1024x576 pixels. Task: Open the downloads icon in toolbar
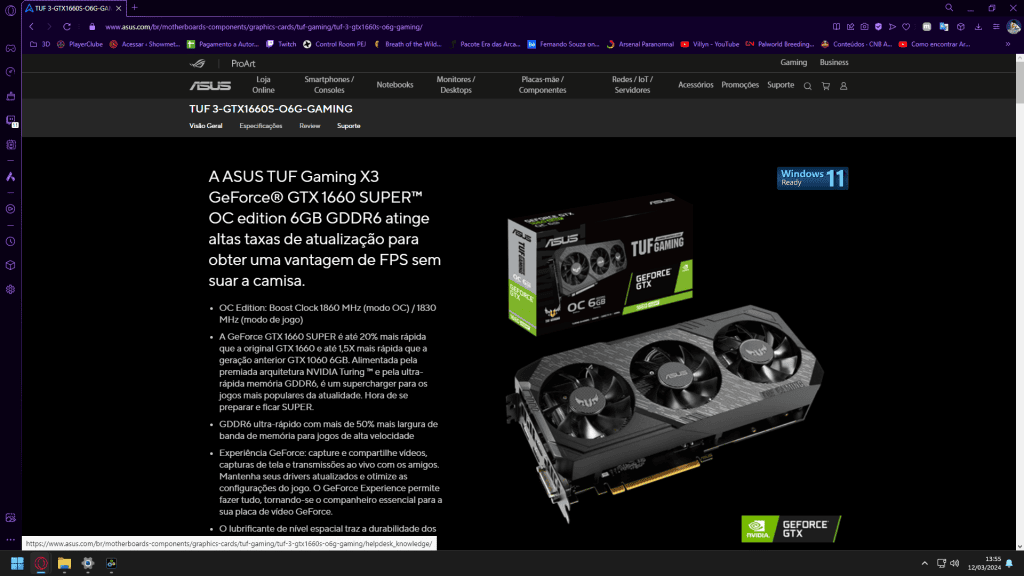coord(978,27)
